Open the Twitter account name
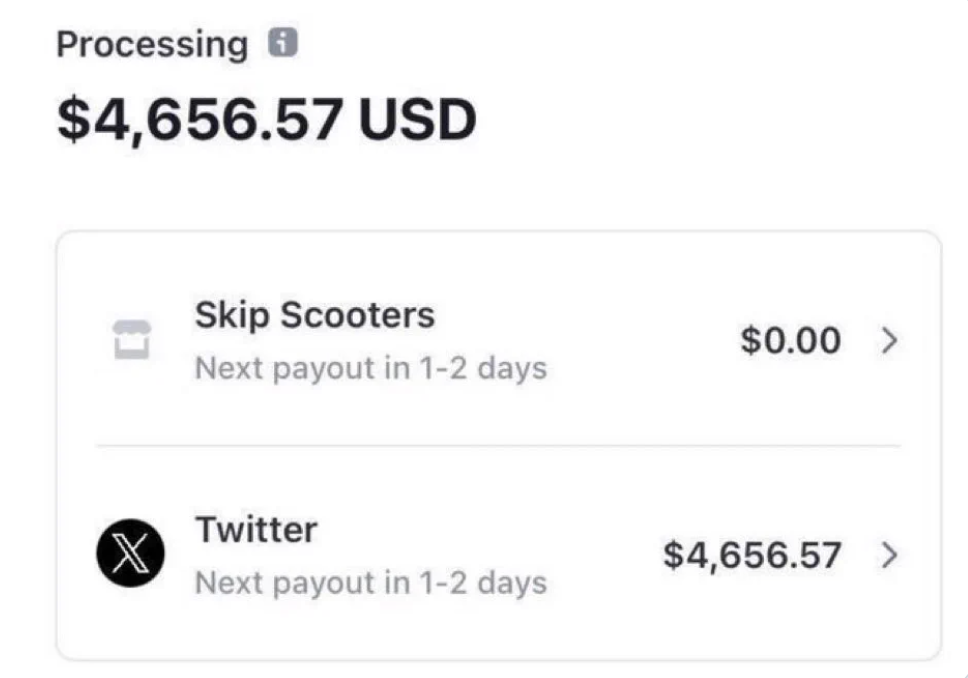Screen dimensions: 968x678 tap(256, 530)
